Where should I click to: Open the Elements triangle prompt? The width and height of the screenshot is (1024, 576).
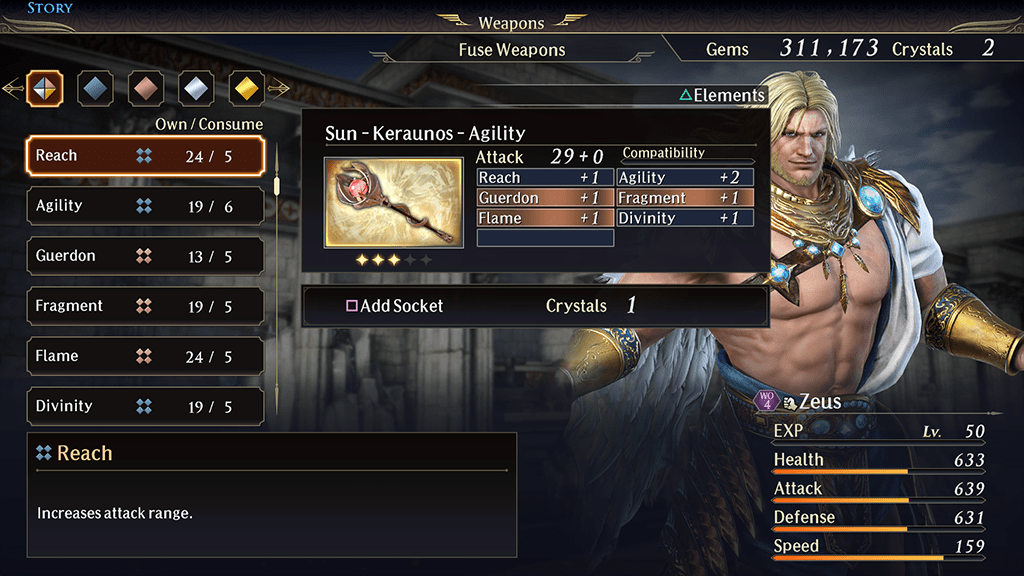pos(722,95)
